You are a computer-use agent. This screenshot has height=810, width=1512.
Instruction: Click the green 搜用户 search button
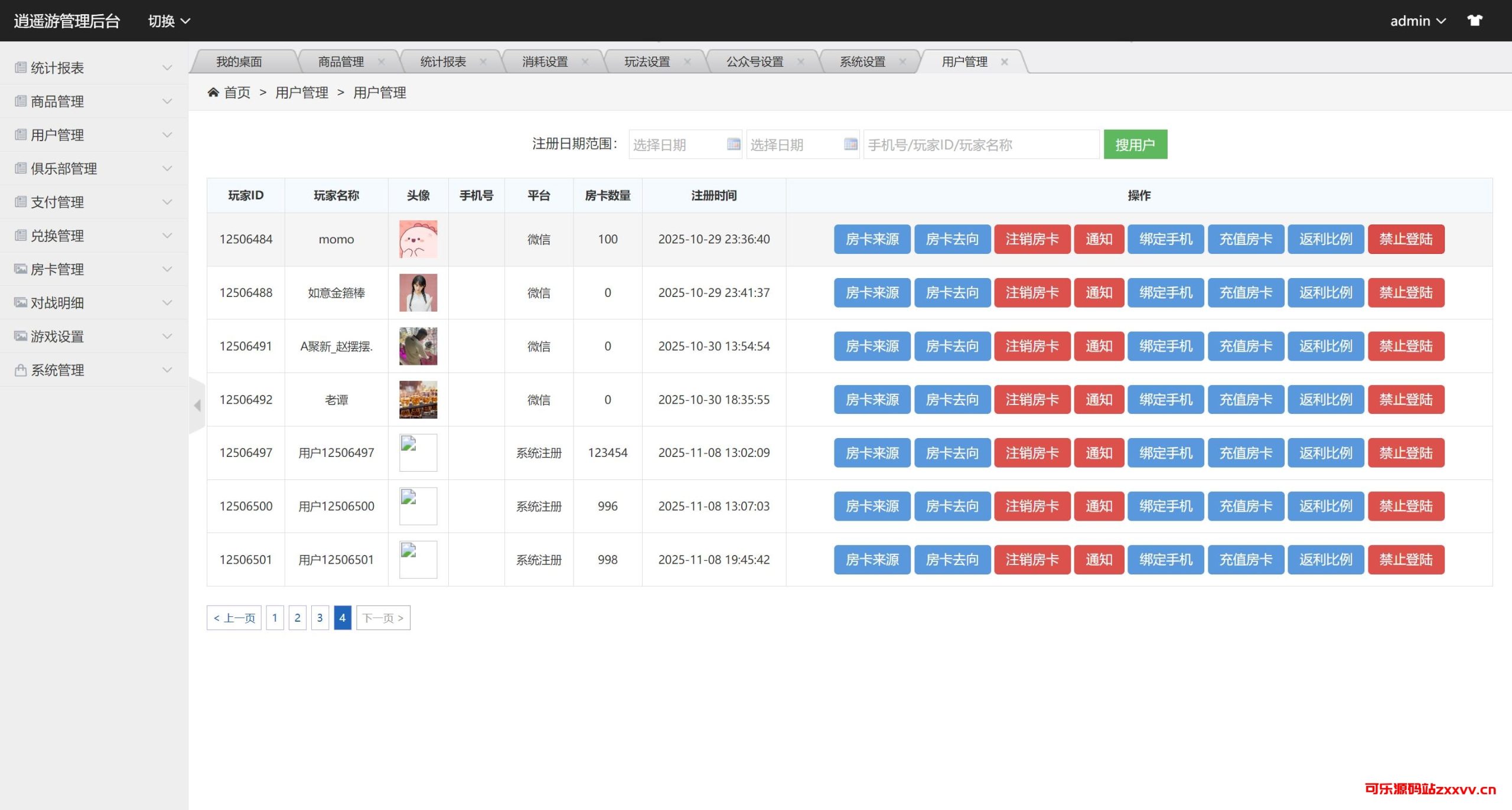point(1135,145)
